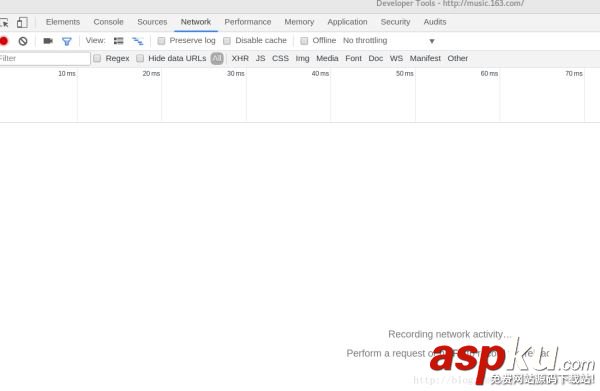
Task: Clear the network log with the clear icon
Action: [23, 41]
